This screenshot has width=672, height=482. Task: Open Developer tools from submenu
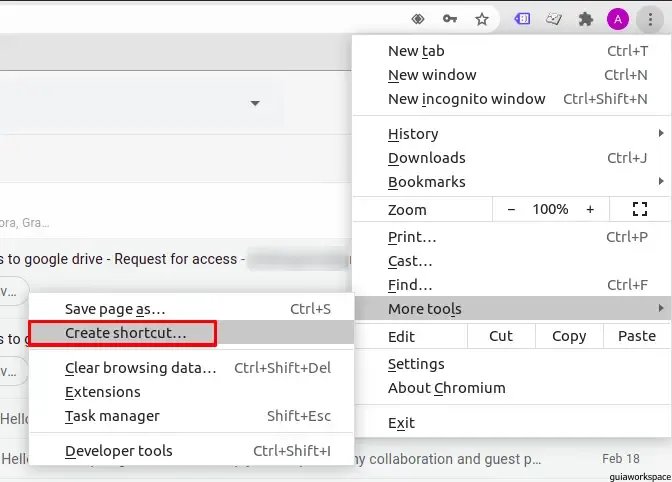192,451
